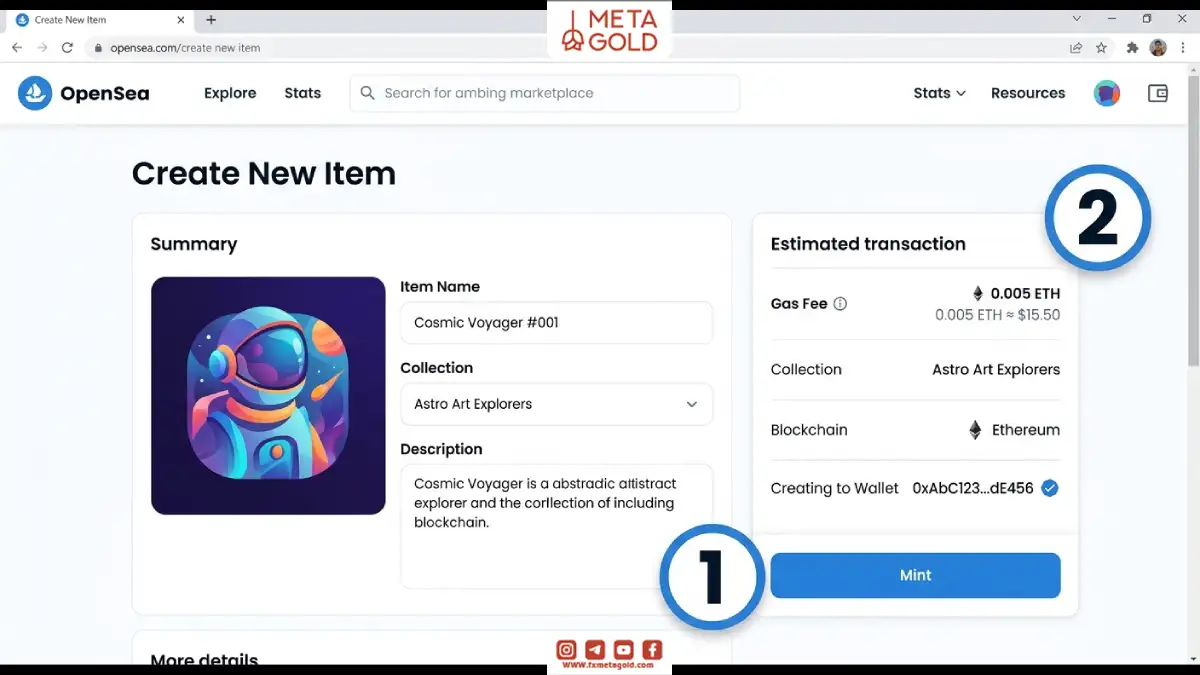Expand the Stats dropdown on the right
The width and height of the screenshot is (1200, 675).
(x=939, y=93)
